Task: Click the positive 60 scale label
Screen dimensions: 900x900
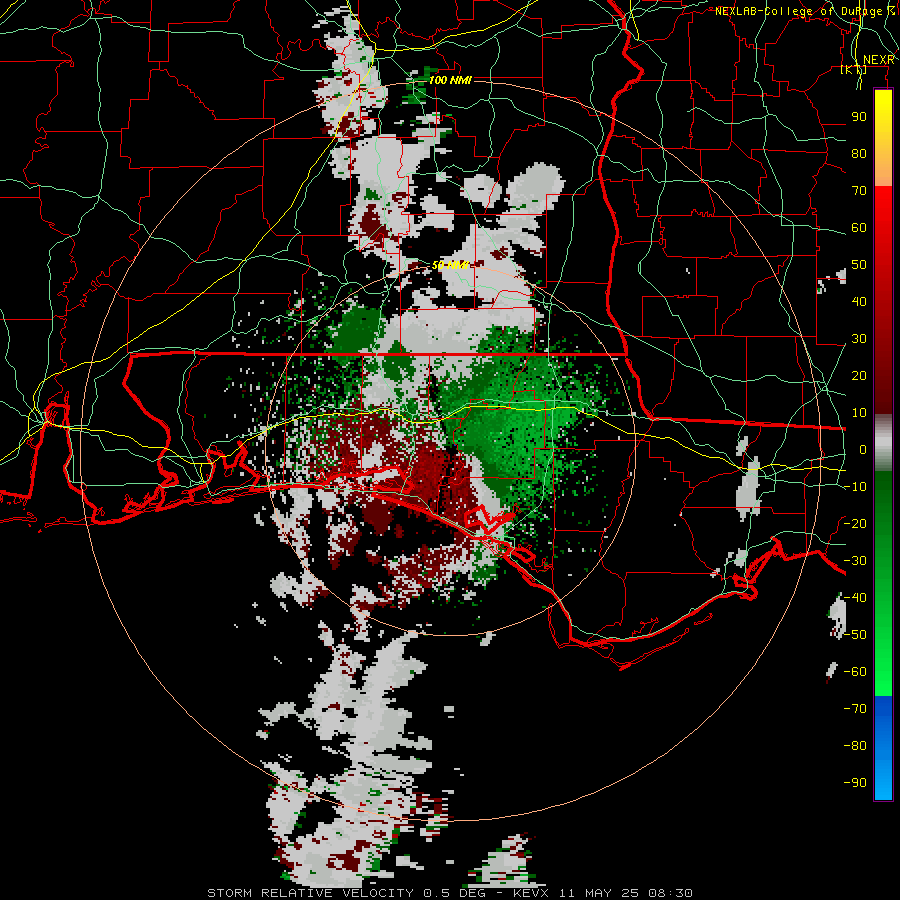Action: point(859,227)
